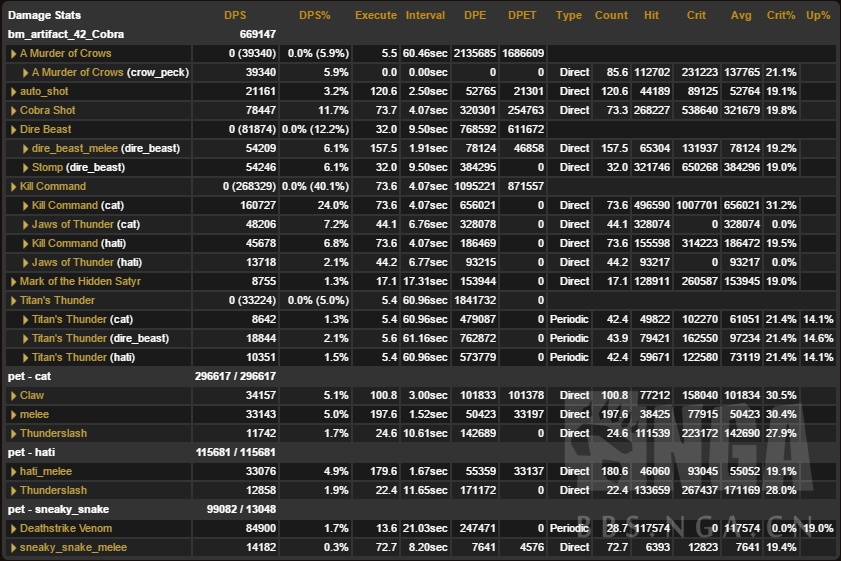Expand the auto_shot row triangle
Screen dimensions: 841x561
click(13, 92)
